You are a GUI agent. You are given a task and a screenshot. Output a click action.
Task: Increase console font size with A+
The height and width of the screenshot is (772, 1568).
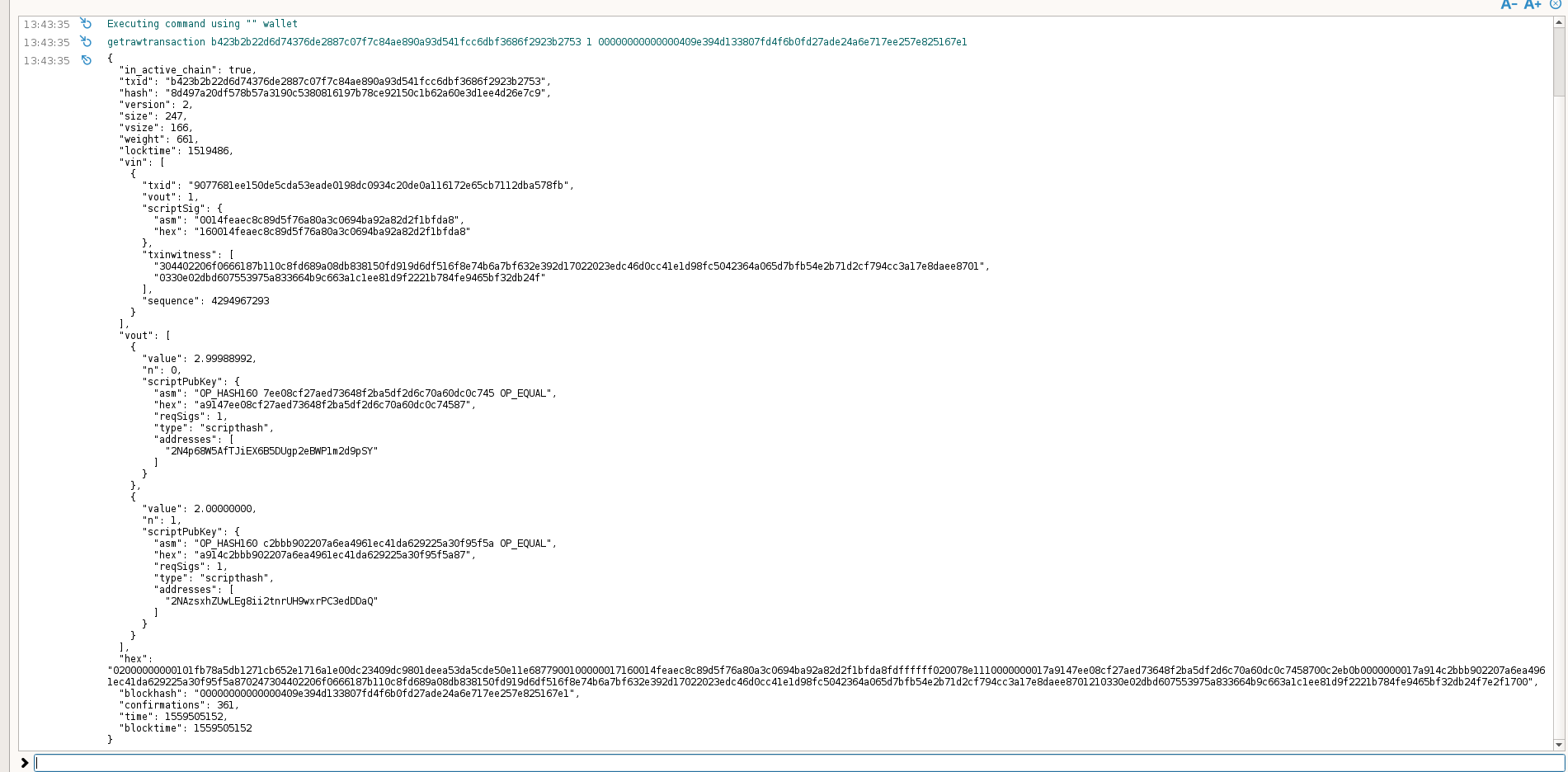click(1533, 5)
